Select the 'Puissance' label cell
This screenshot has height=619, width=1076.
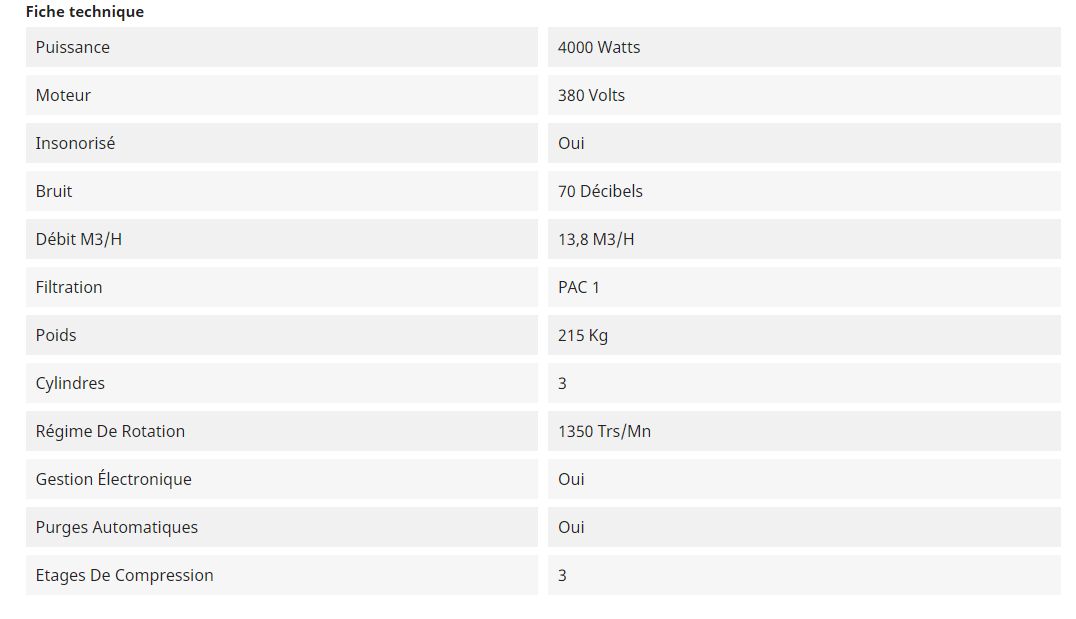point(73,47)
